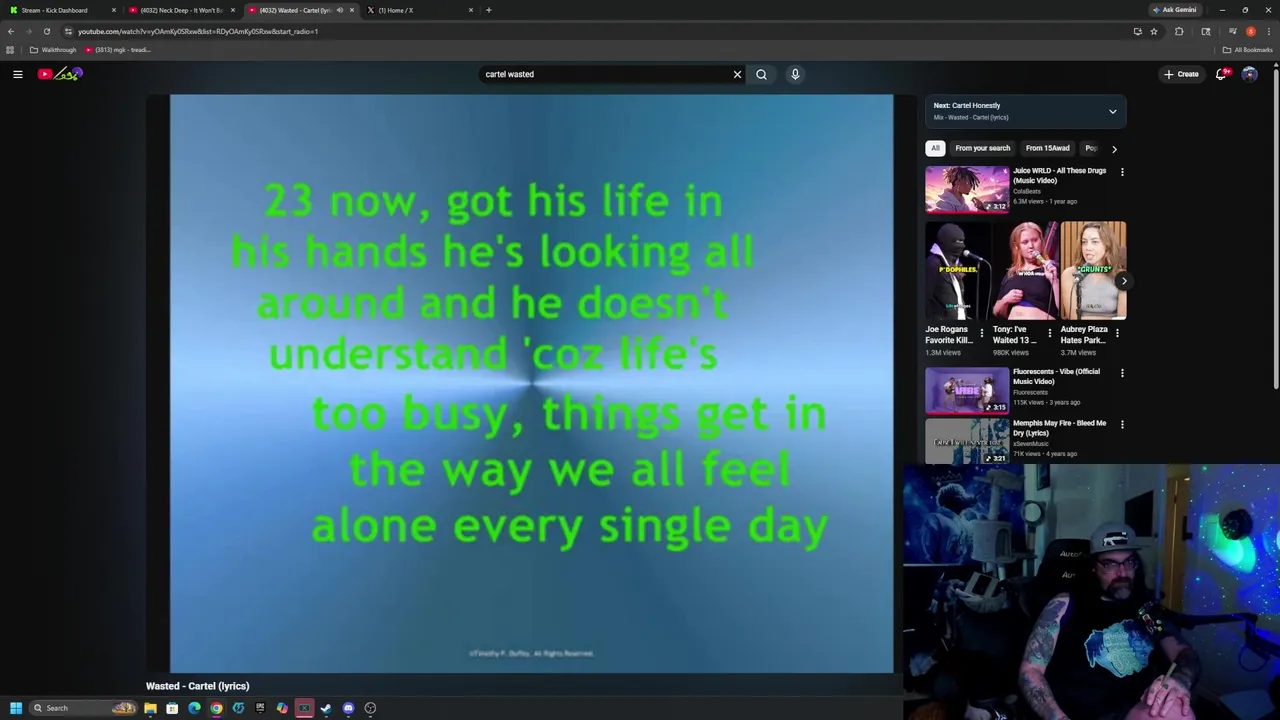Viewport: 1280px width, 720px height.
Task: Open options for Joe Rogans short
Action: click(981, 333)
